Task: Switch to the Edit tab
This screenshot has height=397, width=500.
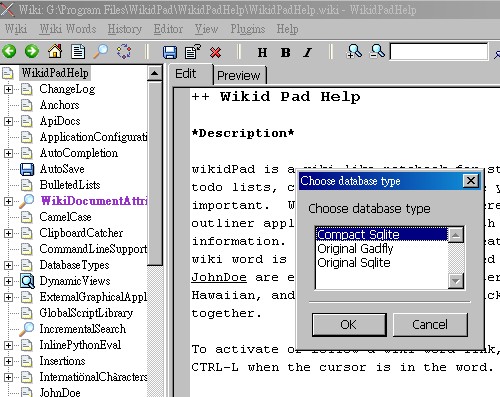Action: 191,74
